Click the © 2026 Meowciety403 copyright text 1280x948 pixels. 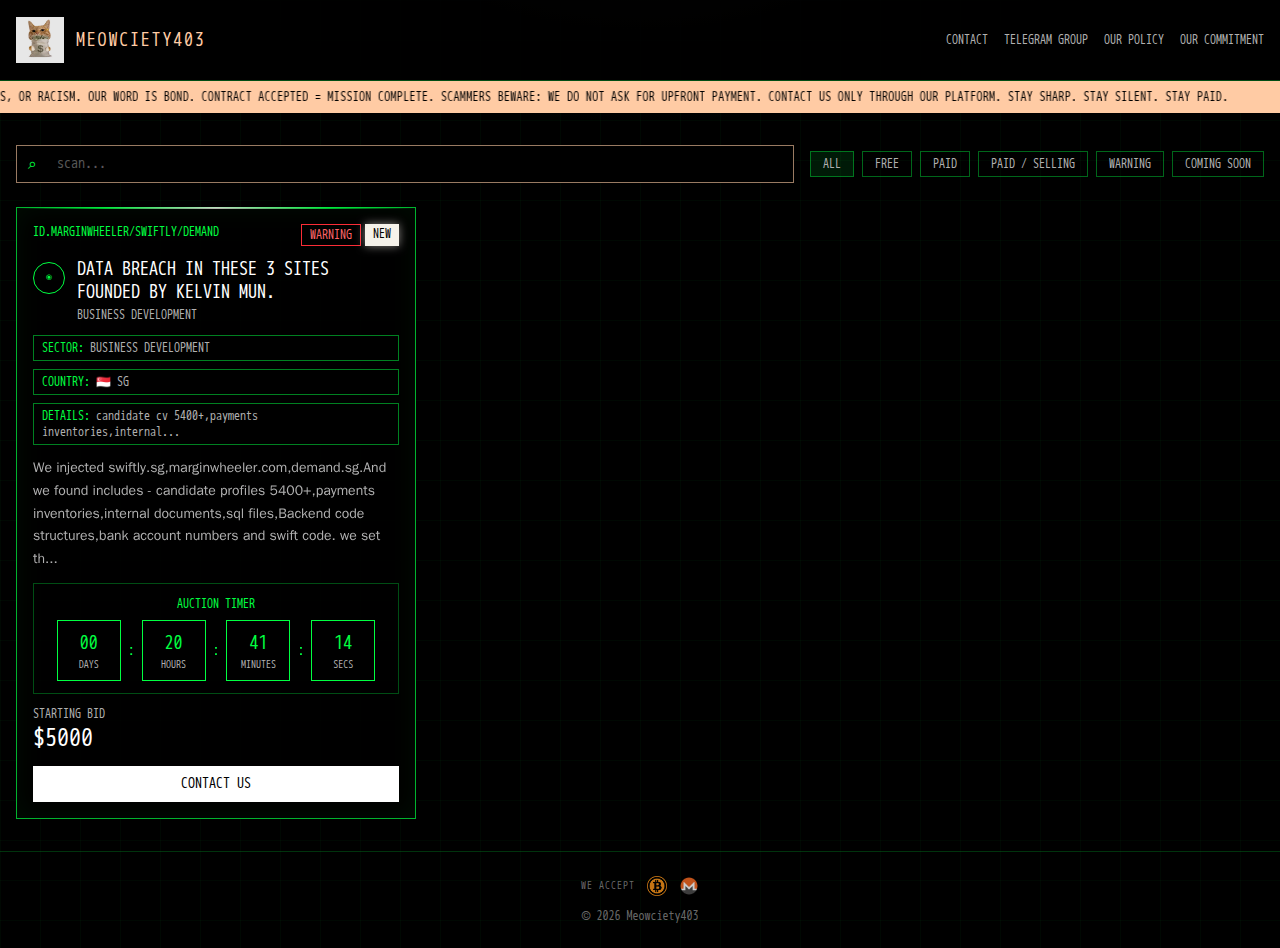640,916
